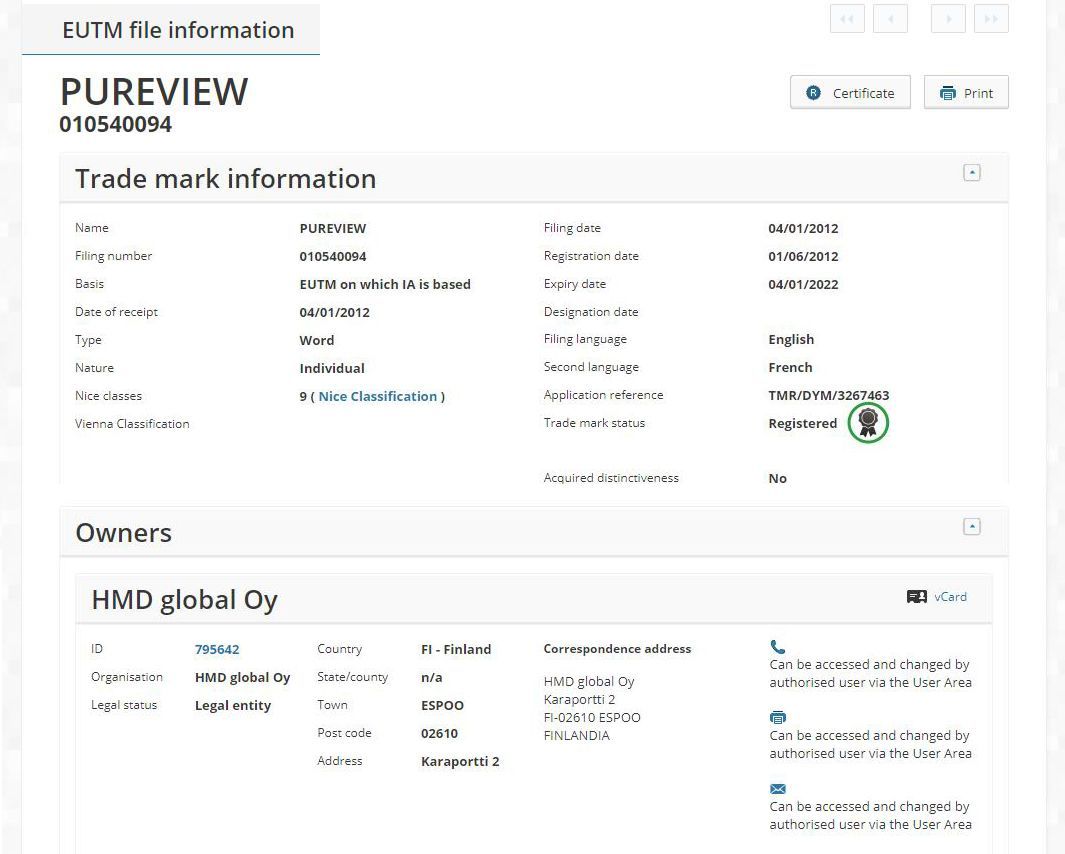Click the Registered status ribbon badge
The height and width of the screenshot is (854, 1065).
(868, 423)
